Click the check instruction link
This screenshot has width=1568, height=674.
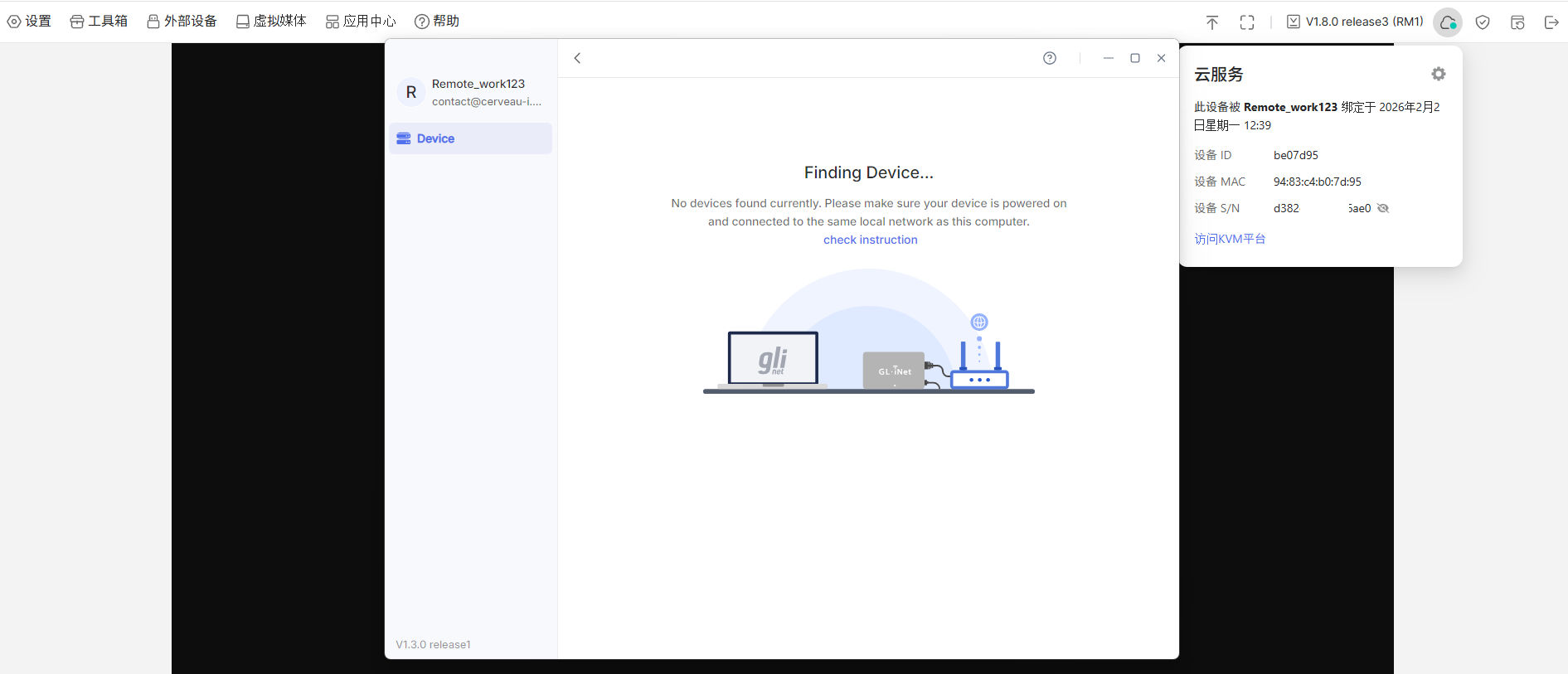(x=870, y=240)
